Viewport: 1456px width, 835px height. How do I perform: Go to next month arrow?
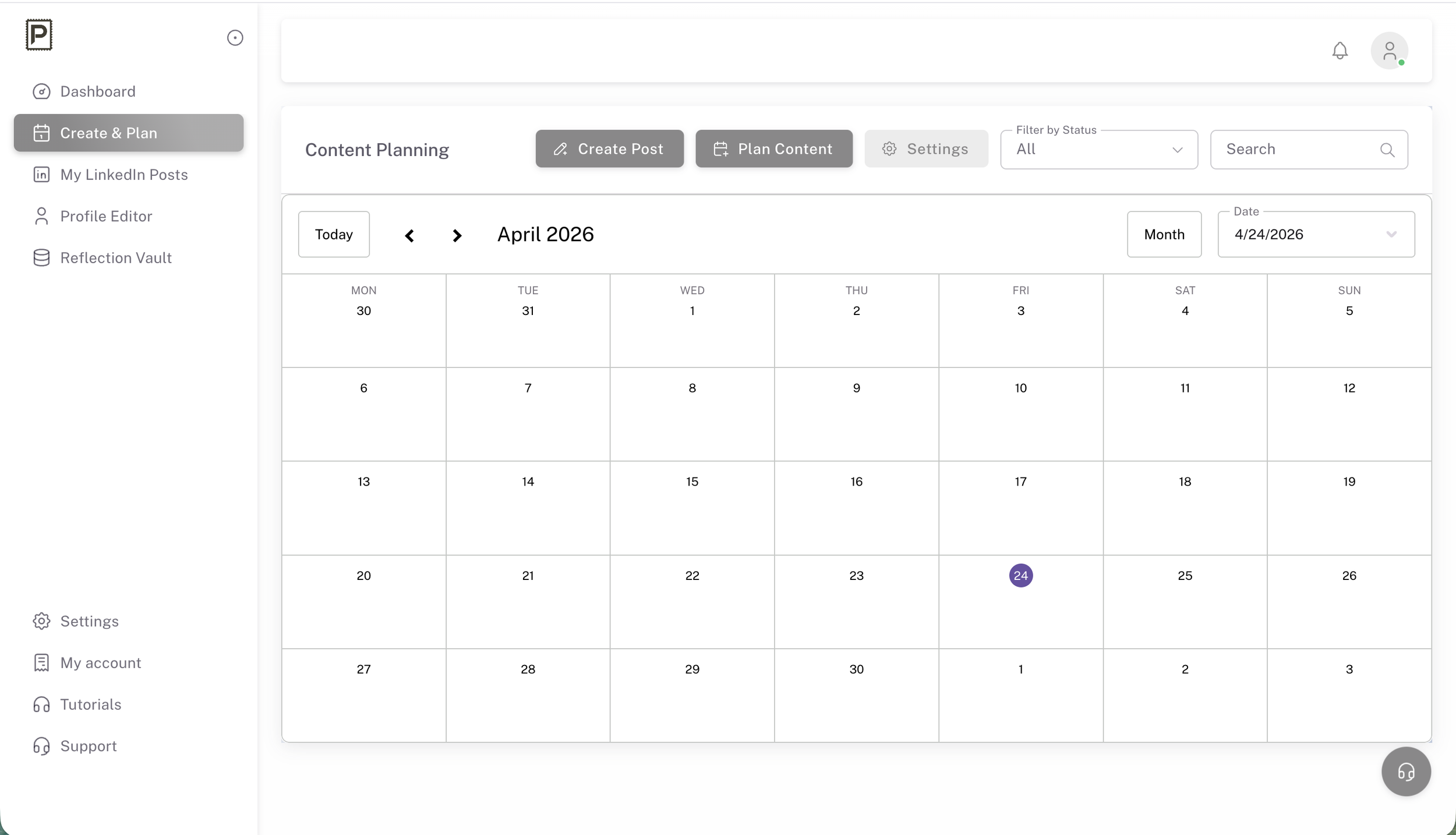(457, 235)
